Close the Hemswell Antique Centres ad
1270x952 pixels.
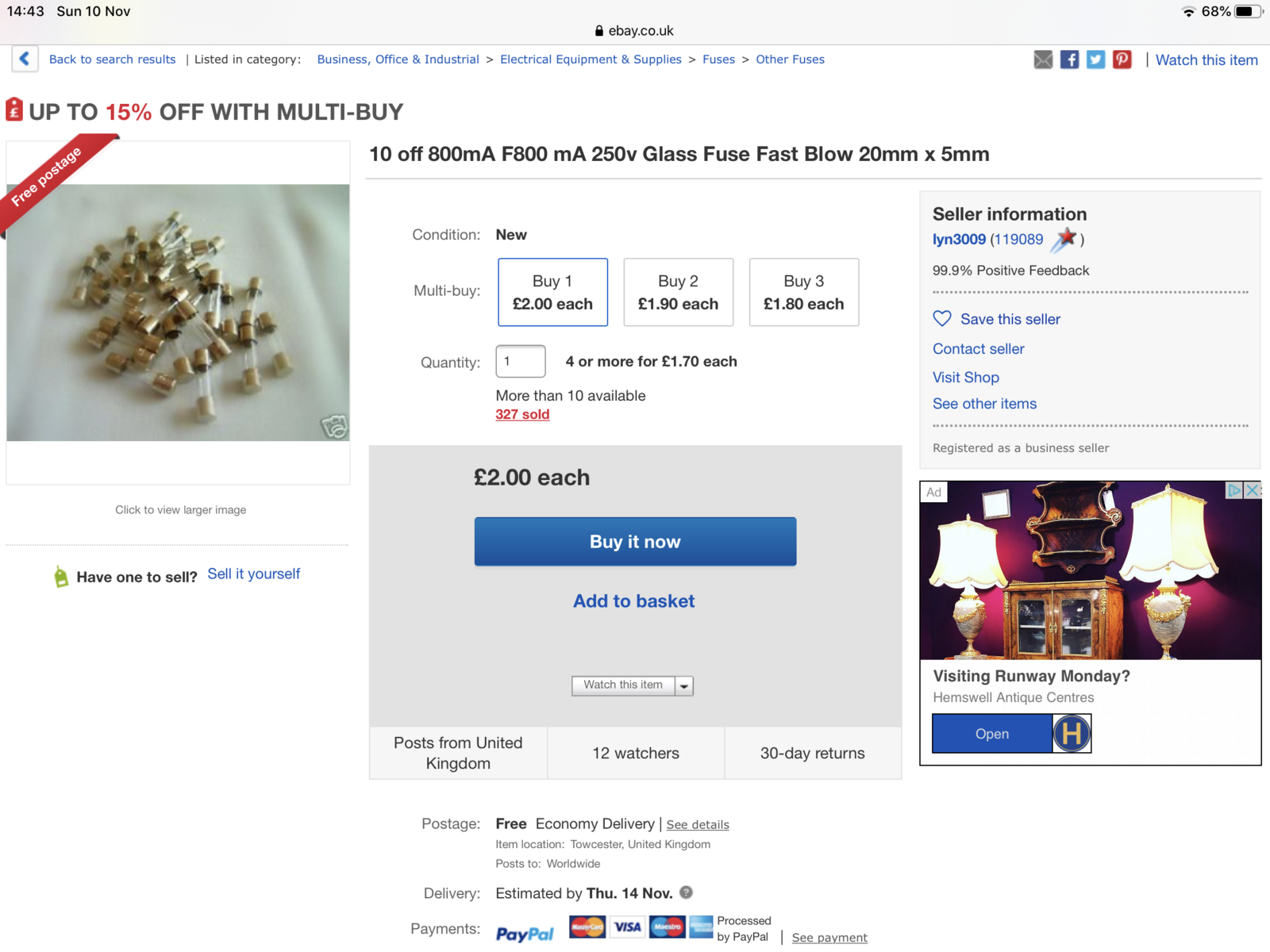[1253, 490]
